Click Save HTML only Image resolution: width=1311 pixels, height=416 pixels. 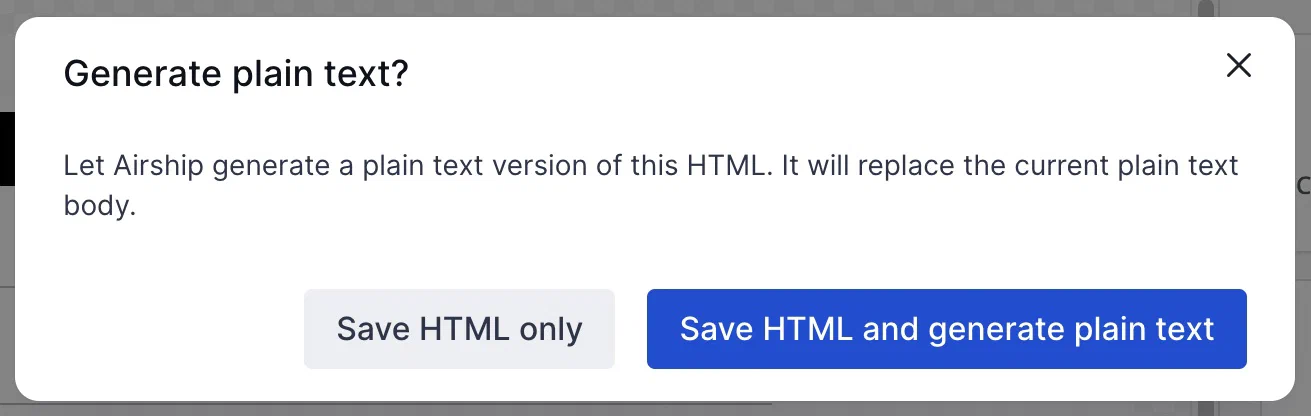[x=459, y=329]
